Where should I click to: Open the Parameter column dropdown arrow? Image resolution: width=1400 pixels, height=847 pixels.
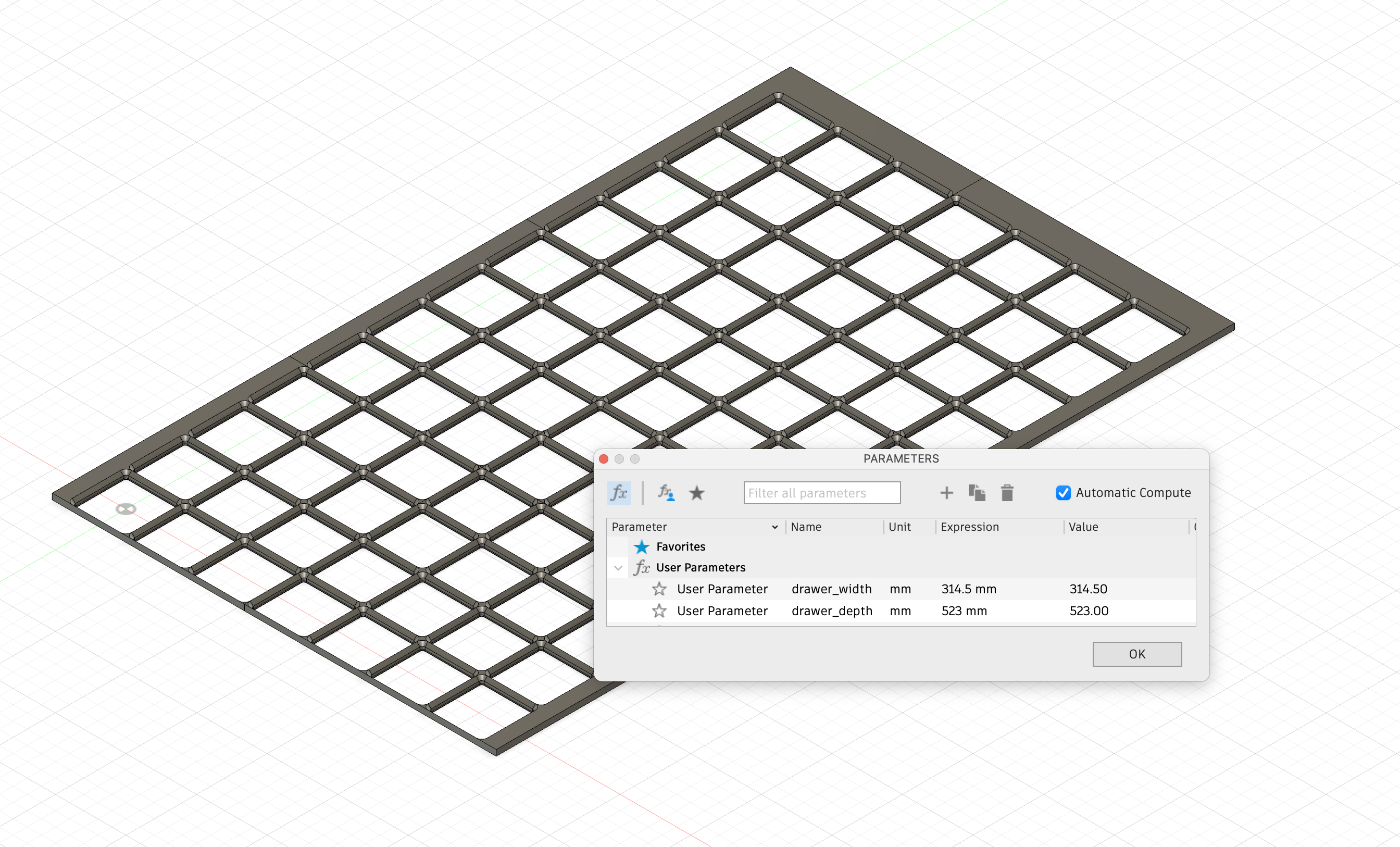point(774,527)
